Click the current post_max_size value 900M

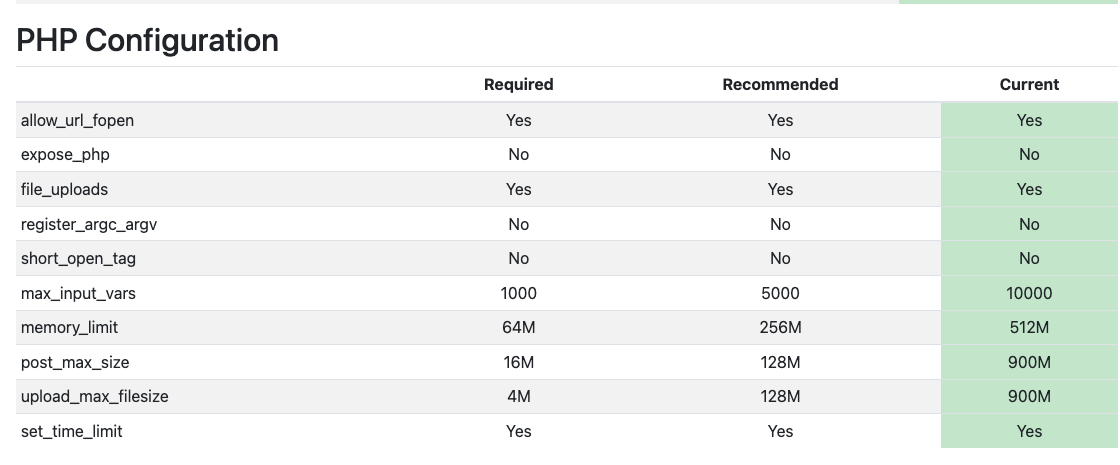coord(1029,362)
